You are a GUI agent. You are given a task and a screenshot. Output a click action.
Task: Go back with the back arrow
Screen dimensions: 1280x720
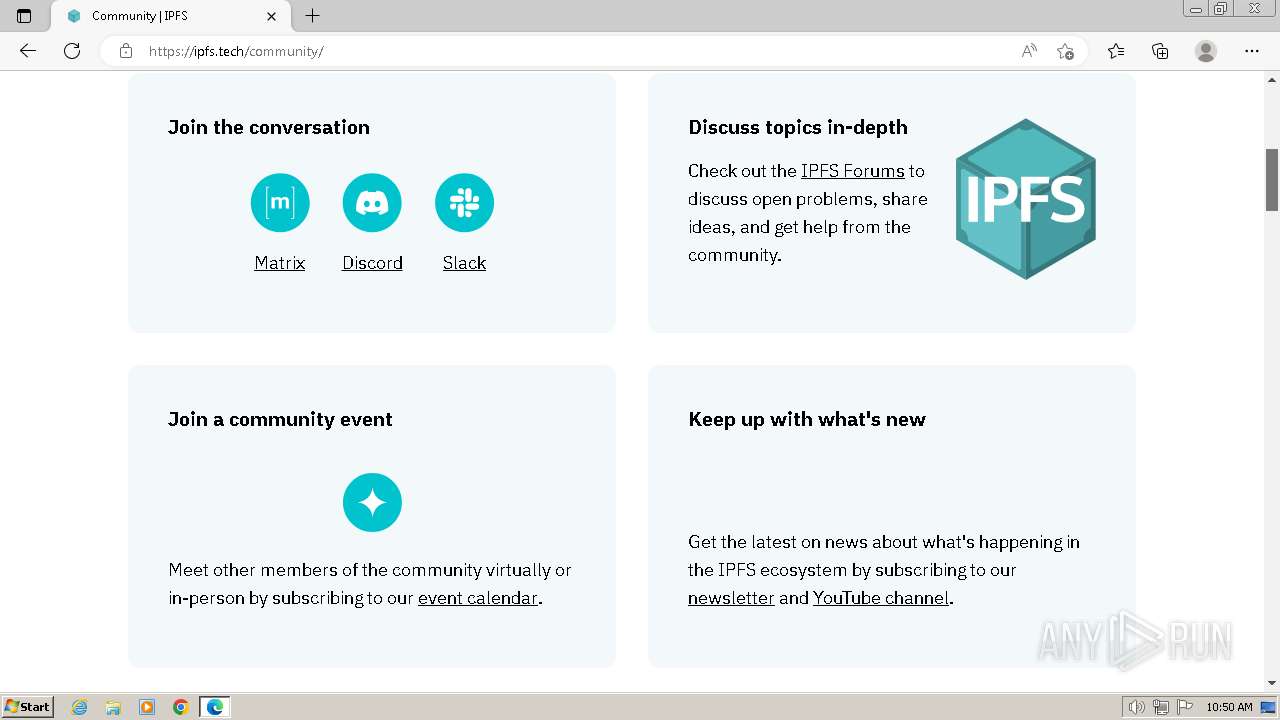(x=28, y=51)
